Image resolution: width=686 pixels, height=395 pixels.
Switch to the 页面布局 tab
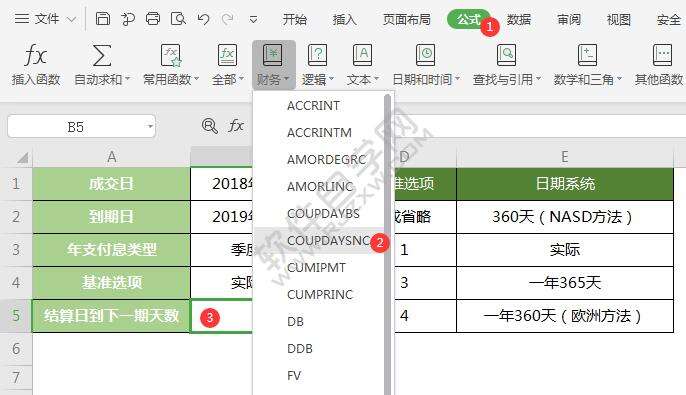coord(406,19)
